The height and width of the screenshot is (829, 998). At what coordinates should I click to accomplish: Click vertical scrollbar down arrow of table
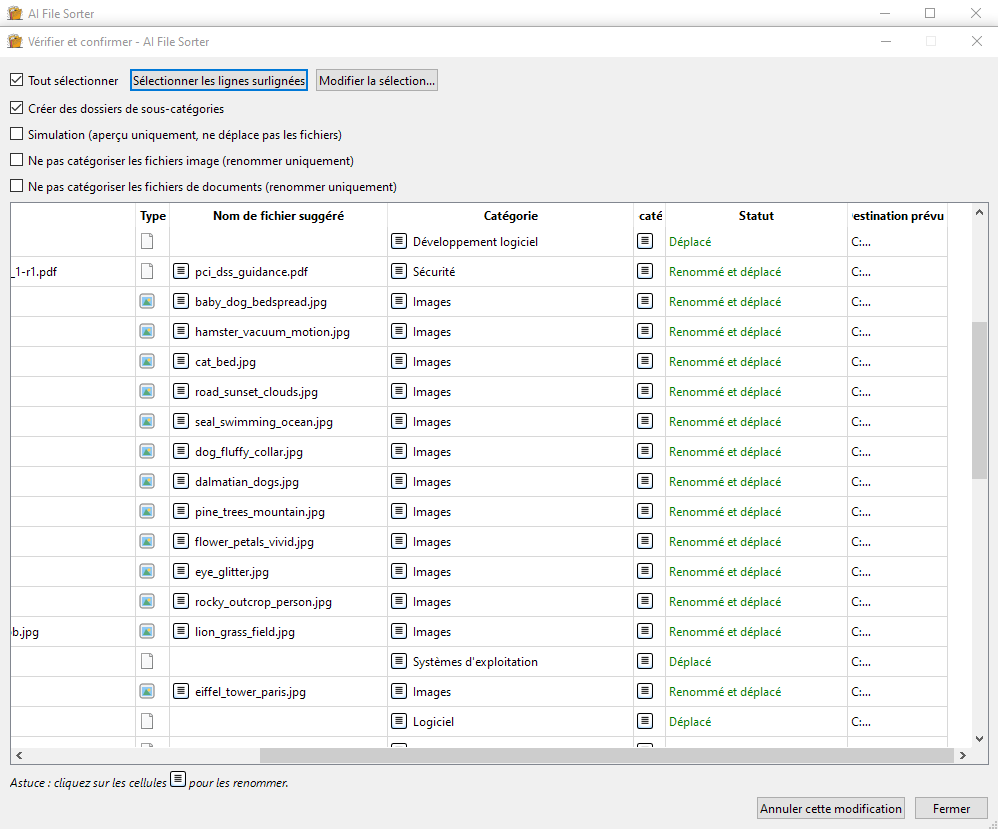[x=979, y=739]
